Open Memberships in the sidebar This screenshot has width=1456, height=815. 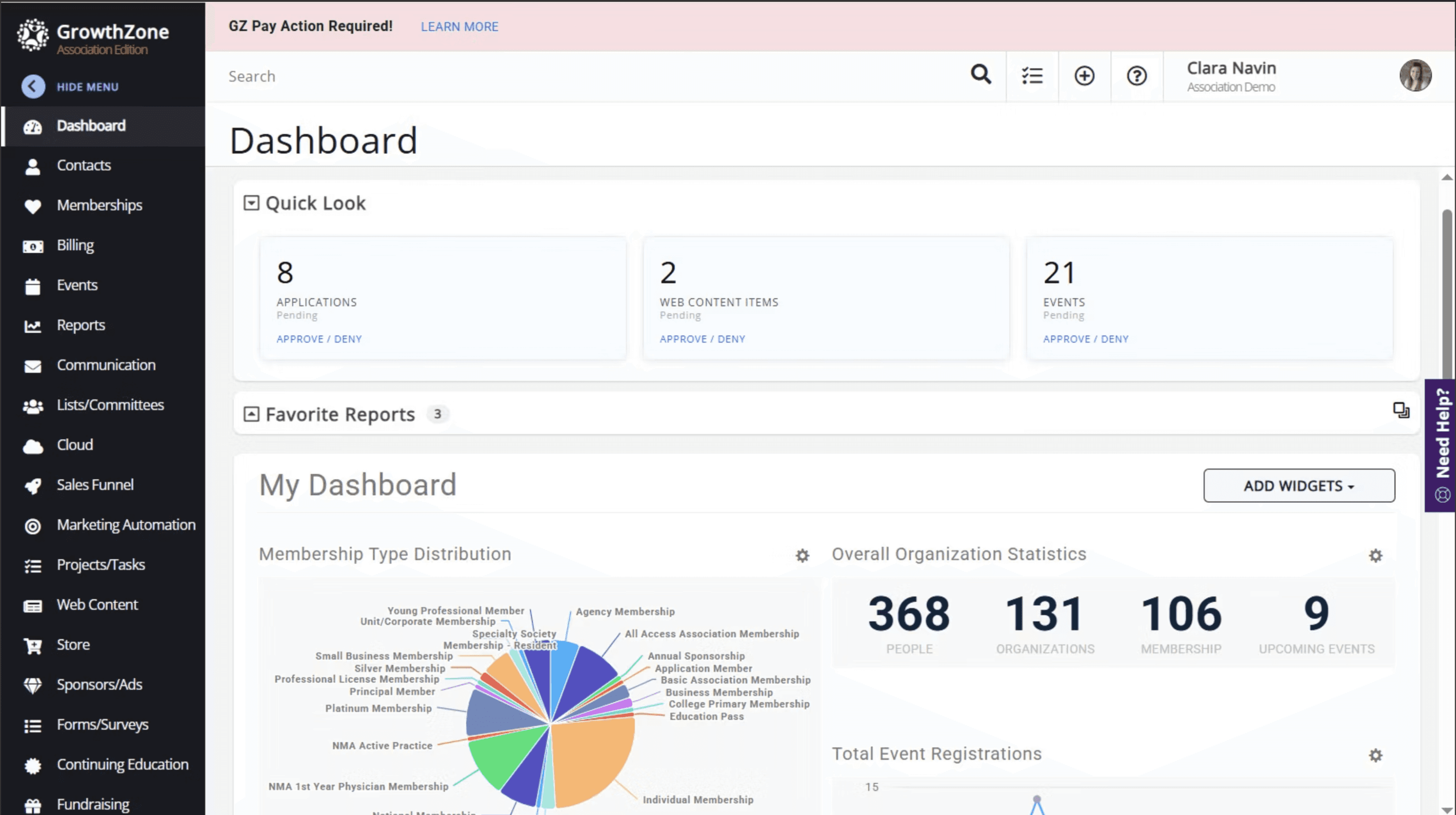[x=99, y=205]
